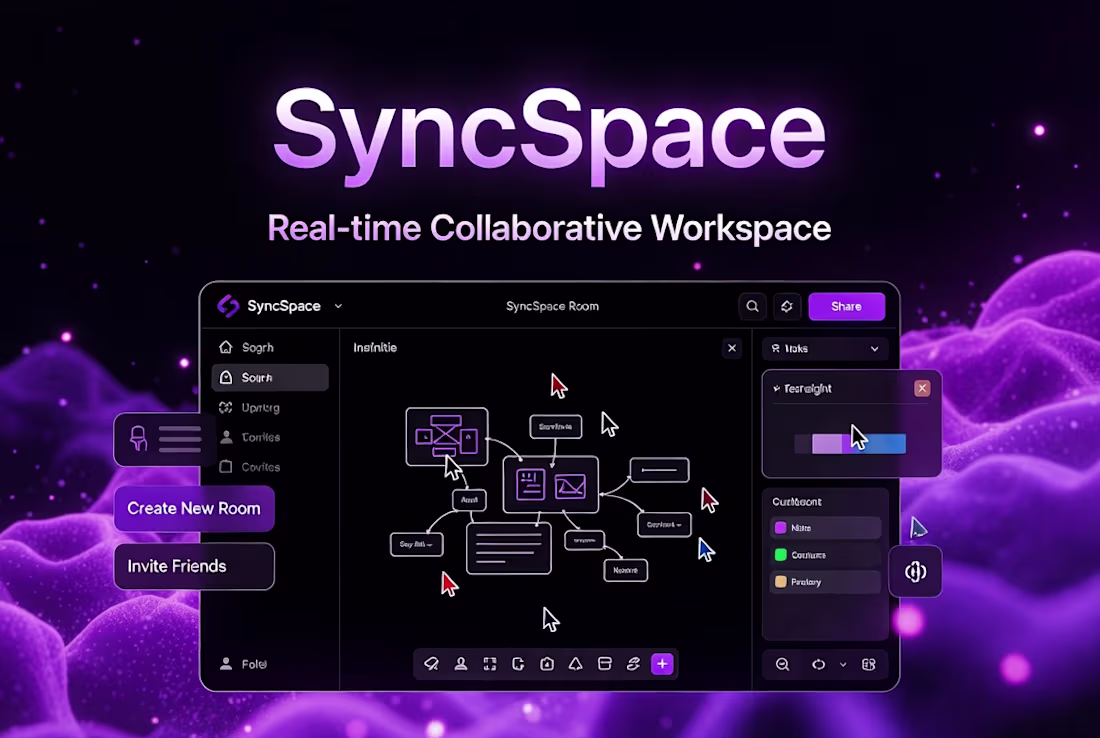
Task: Click the purple-blue gradient bar in floating panel
Action: (850, 443)
